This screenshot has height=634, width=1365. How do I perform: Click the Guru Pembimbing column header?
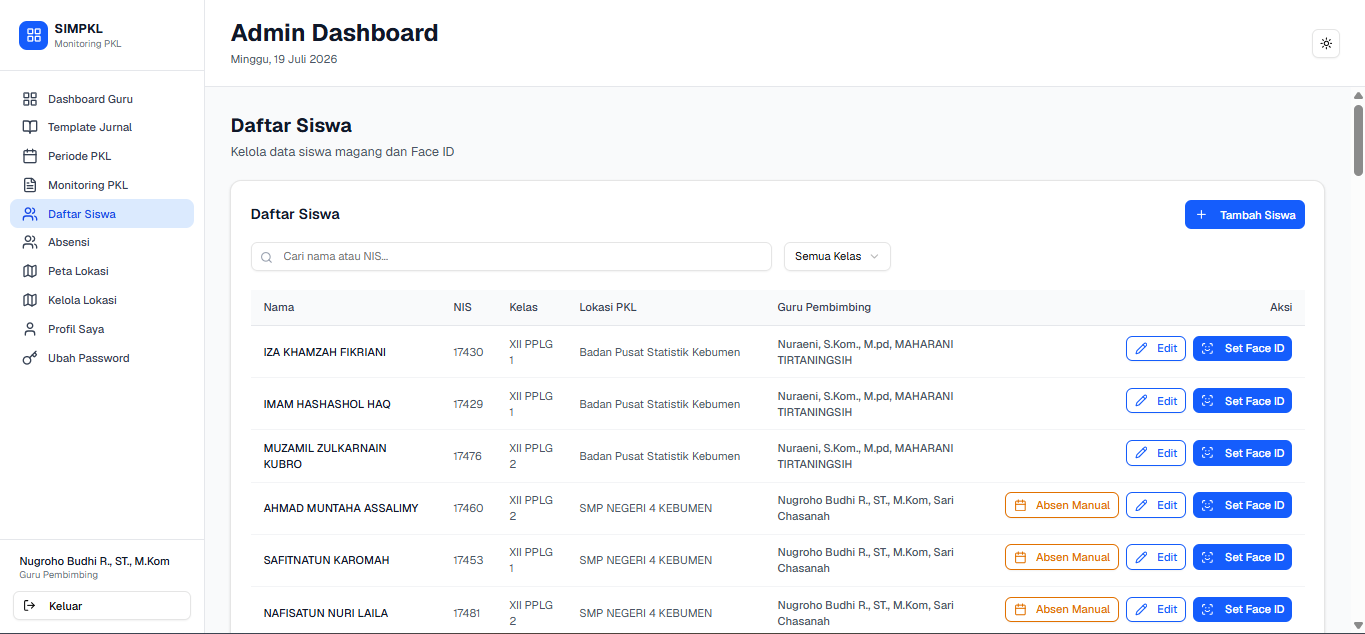click(x=824, y=307)
